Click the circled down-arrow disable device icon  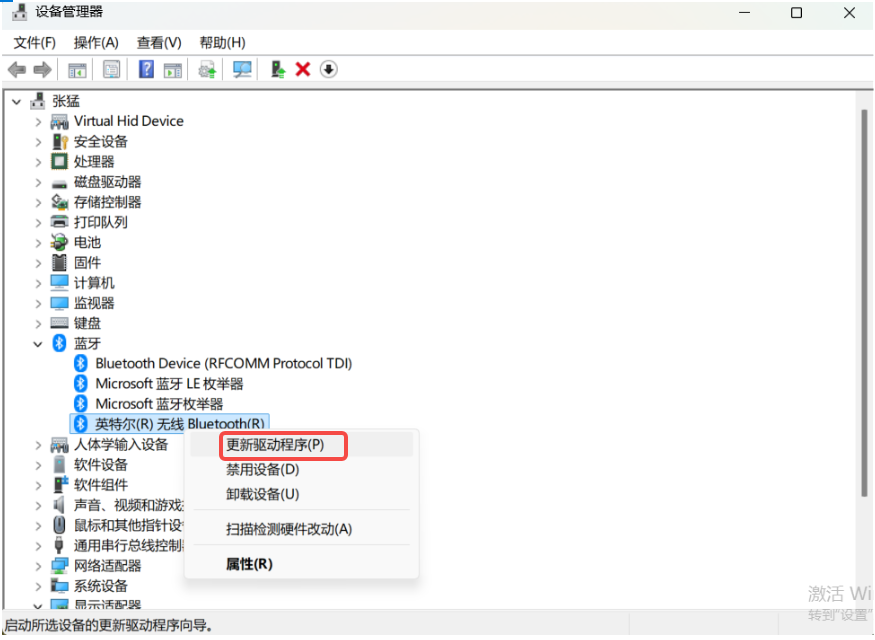[328, 69]
